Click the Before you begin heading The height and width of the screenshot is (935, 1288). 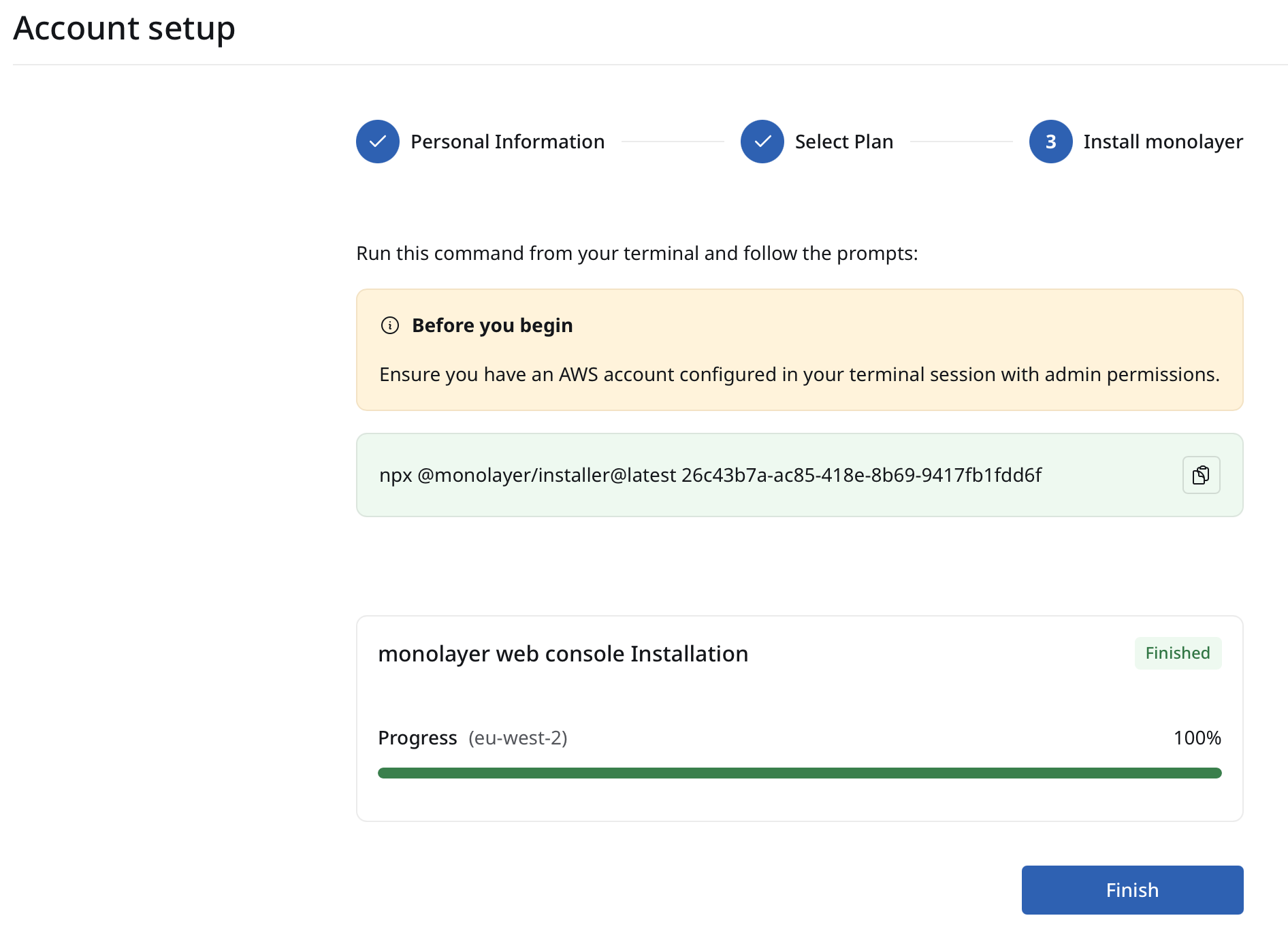click(x=492, y=325)
